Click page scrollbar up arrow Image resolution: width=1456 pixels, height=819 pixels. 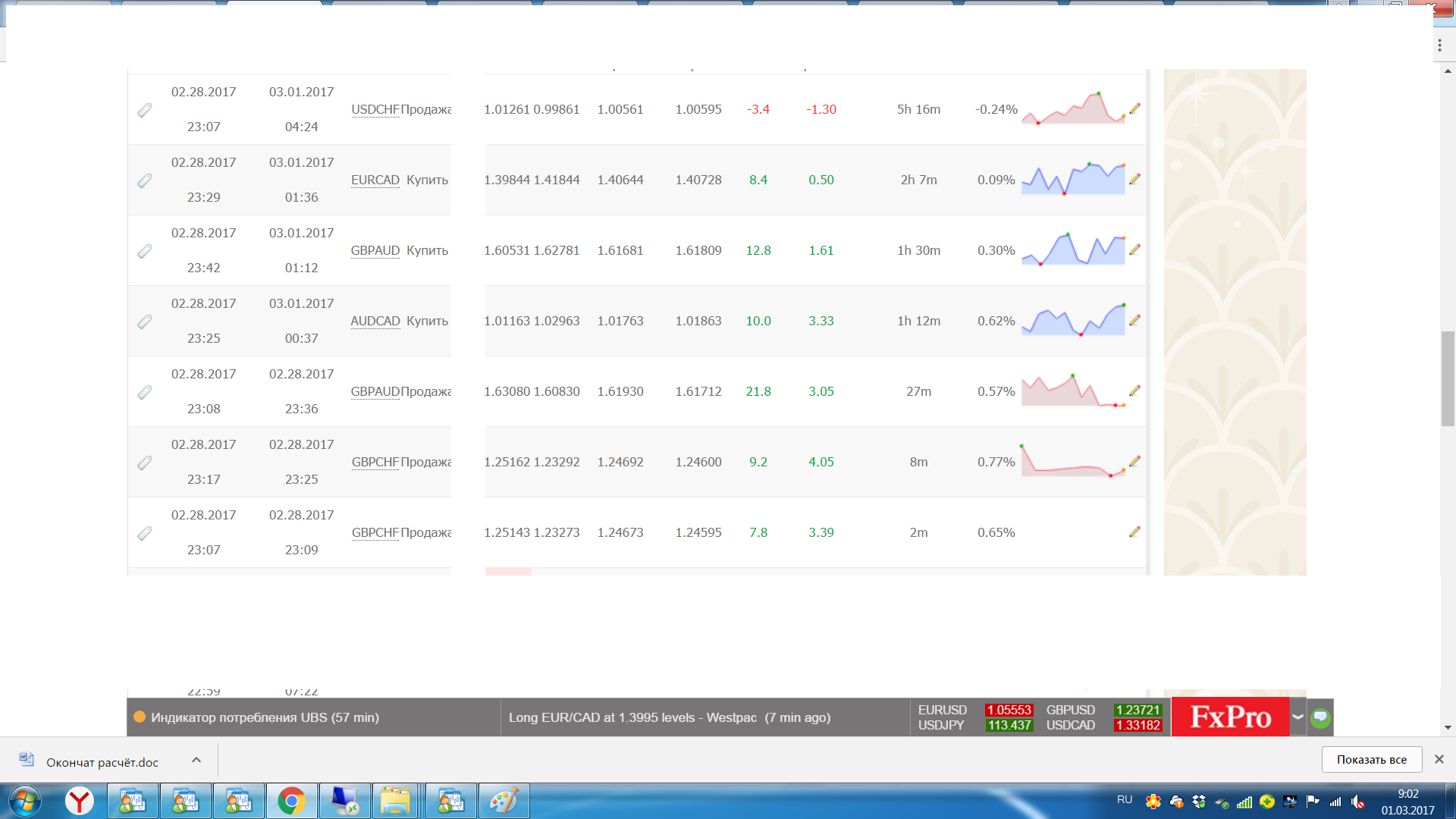coord(1448,71)
